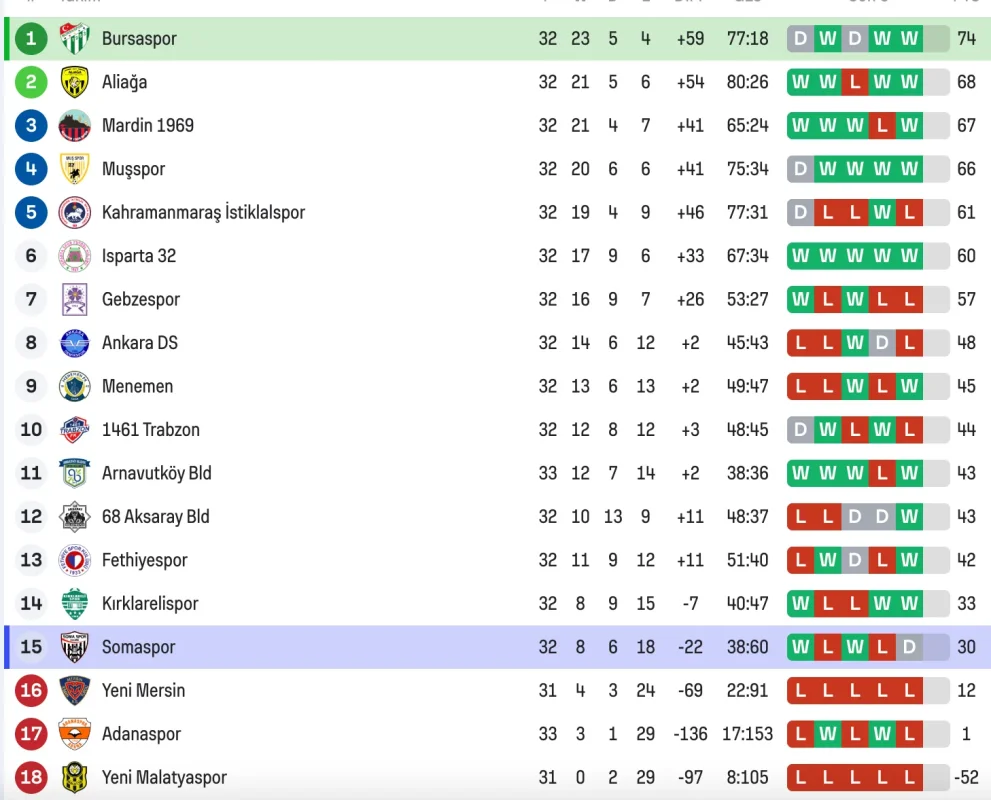Open the Somaspor team page

tap(138, 647)
